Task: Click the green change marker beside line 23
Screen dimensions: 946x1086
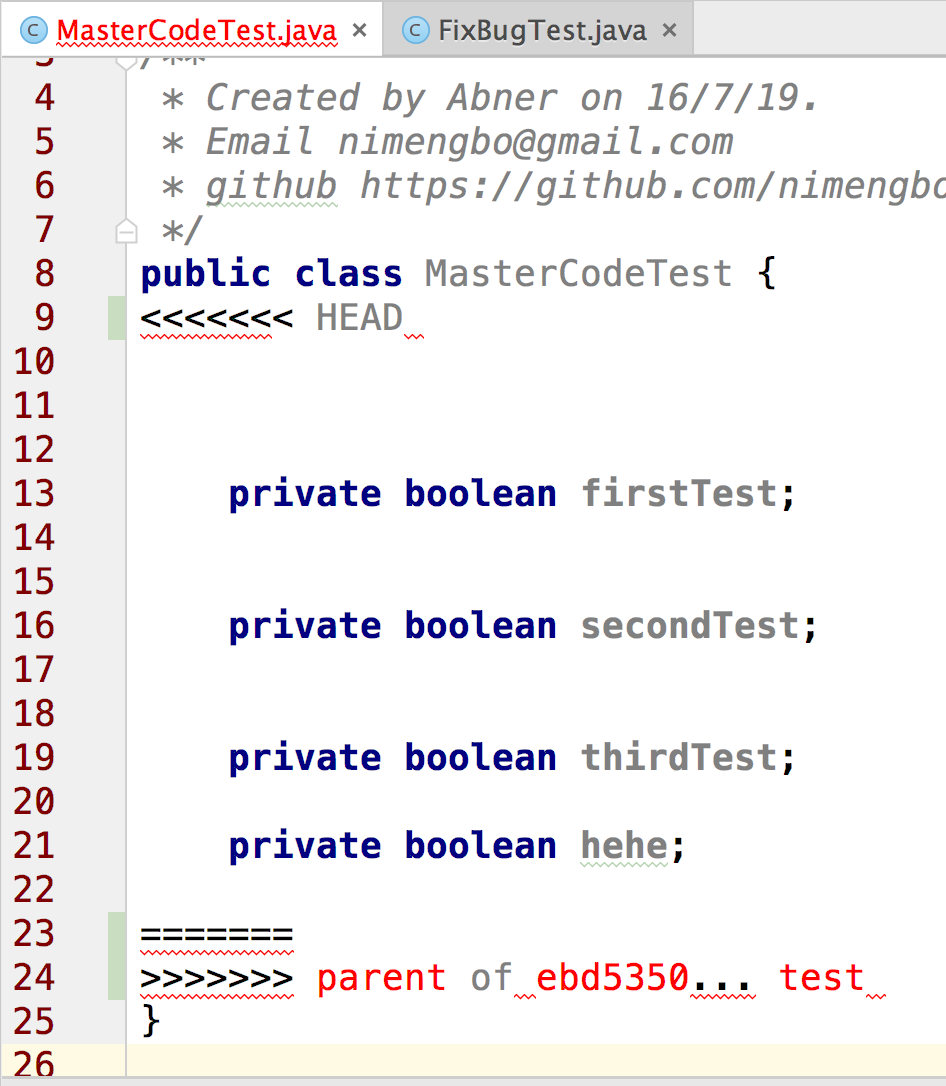Action: [117, 934]
